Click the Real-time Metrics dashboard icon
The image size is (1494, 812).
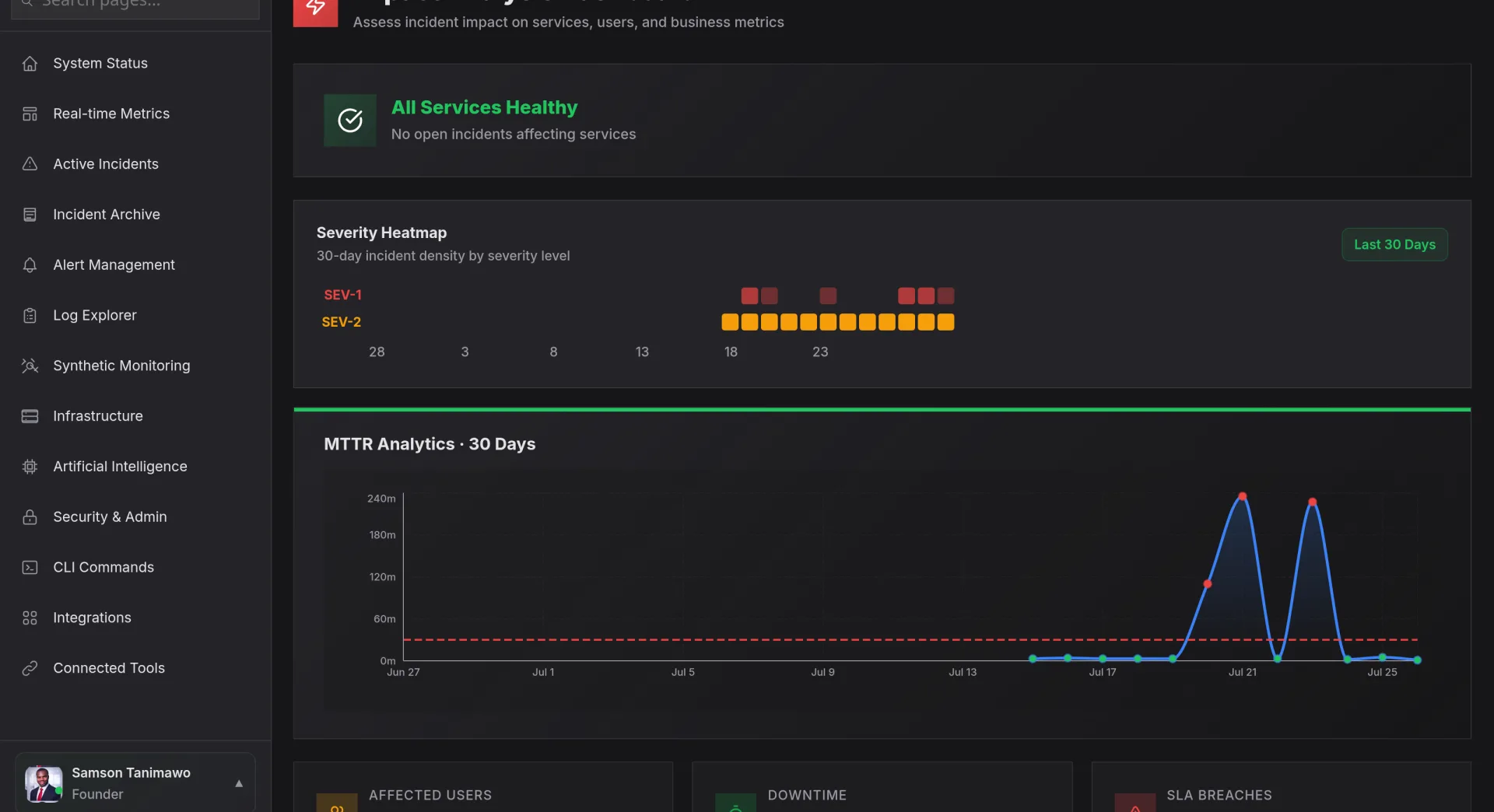(x=30, y=114)
